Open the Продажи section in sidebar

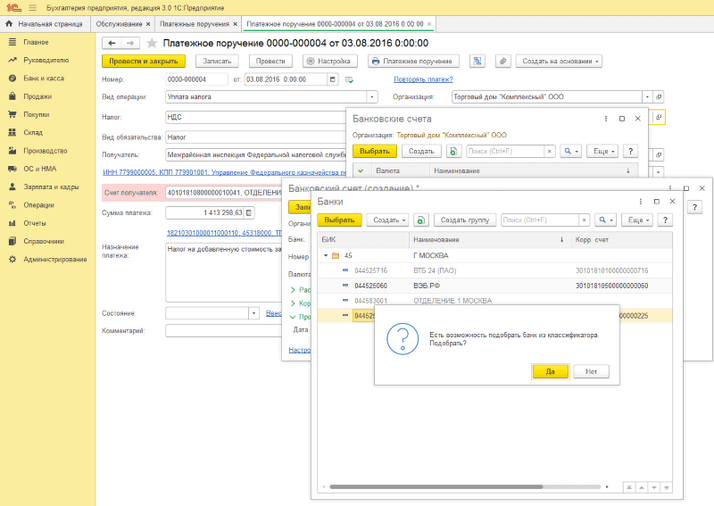click(37, 97)
